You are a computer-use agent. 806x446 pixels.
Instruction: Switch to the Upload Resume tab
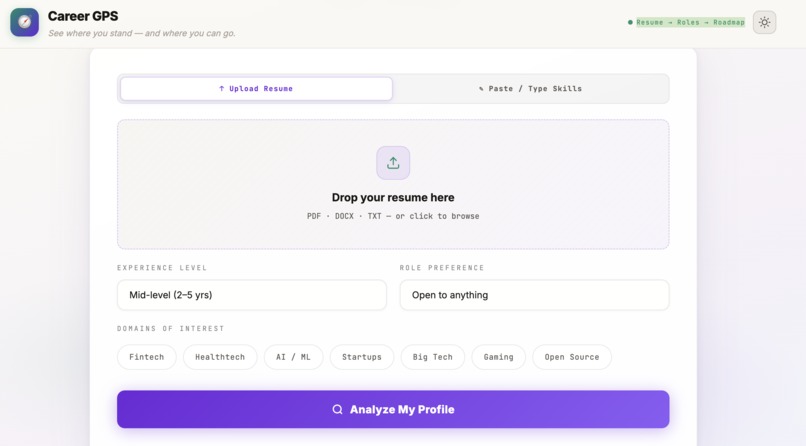256,89
